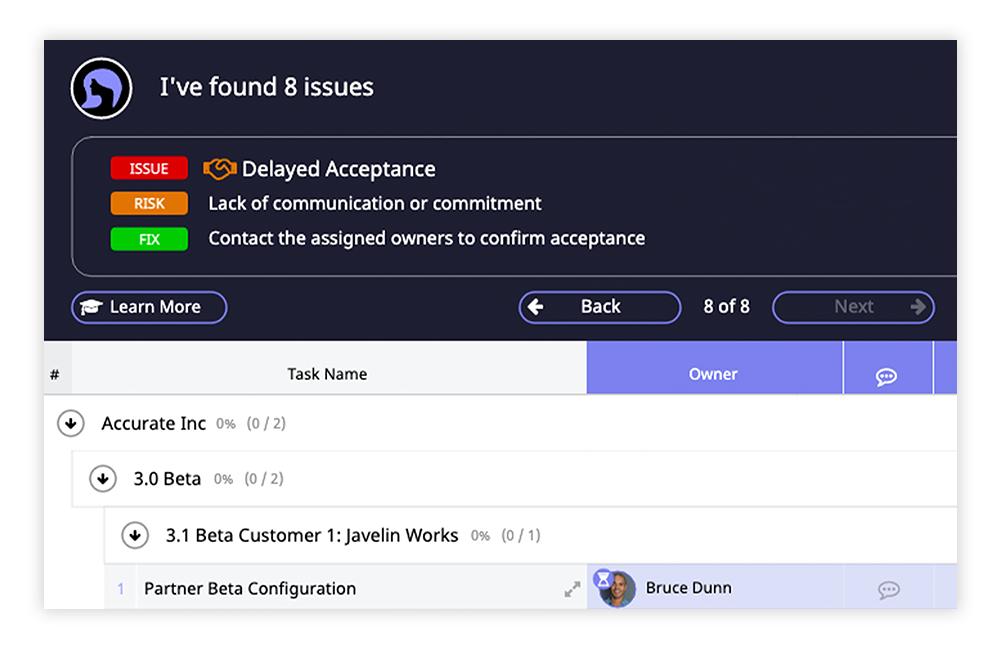Open the Learn More link
Viewport: 1000px width, 650px height.
click(154, 307)
